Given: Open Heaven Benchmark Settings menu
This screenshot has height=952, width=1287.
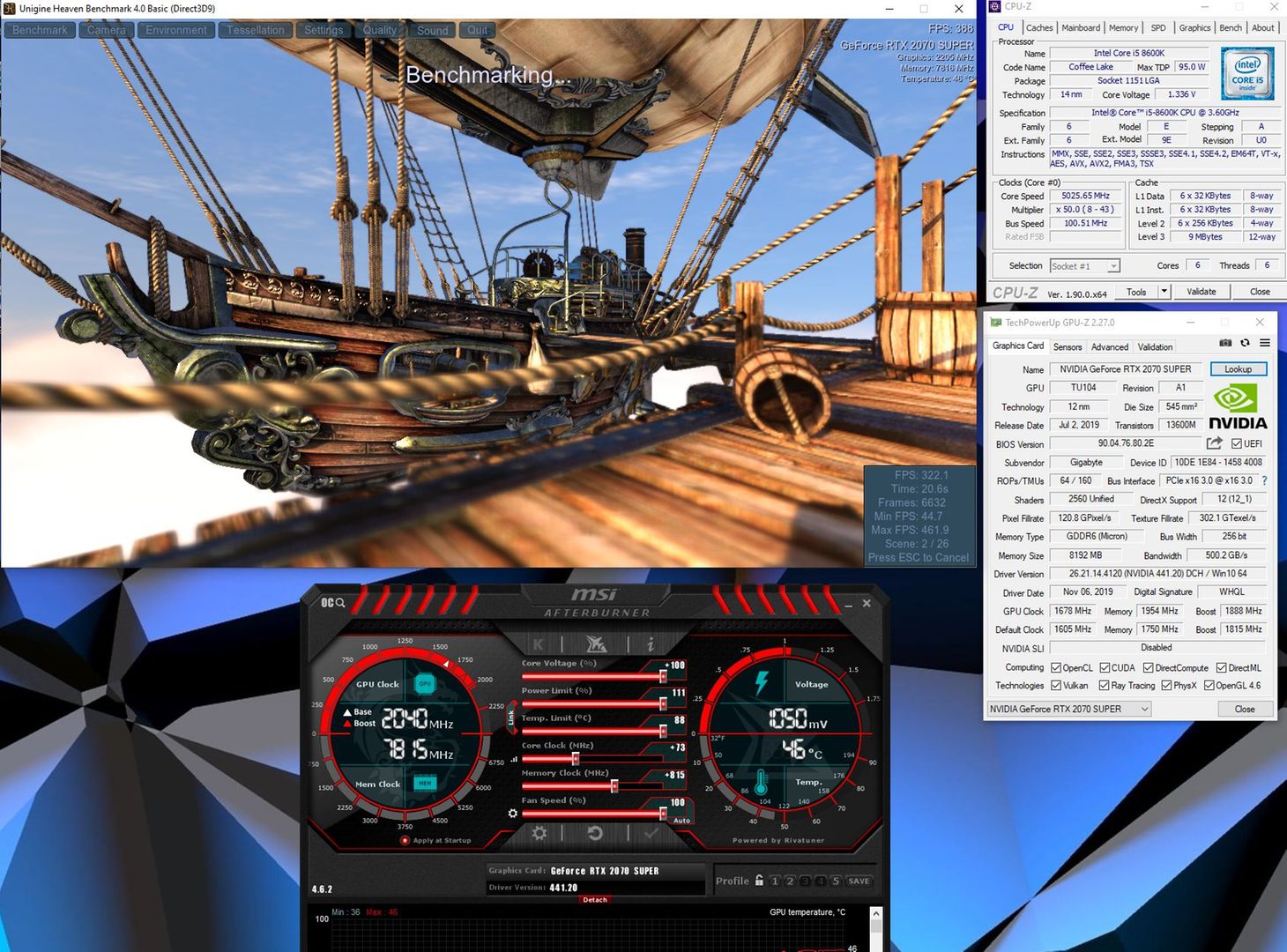Looking at the screenshot, I should tap(324, 30).
